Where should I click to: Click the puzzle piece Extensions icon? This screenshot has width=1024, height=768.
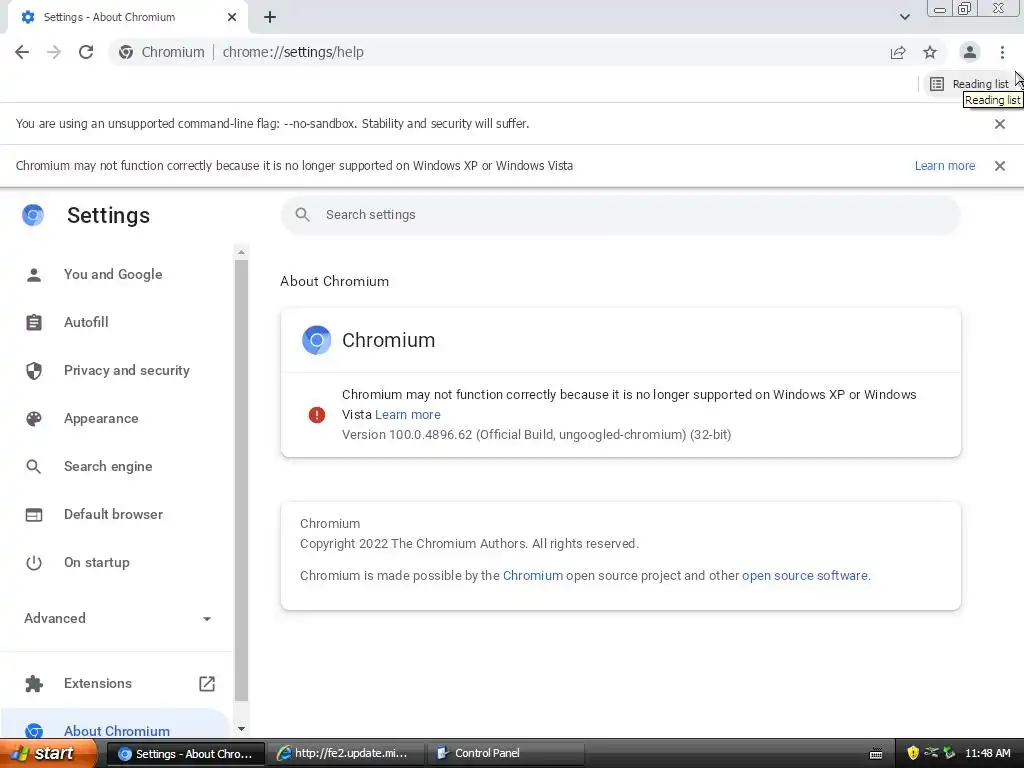[34, 684]
